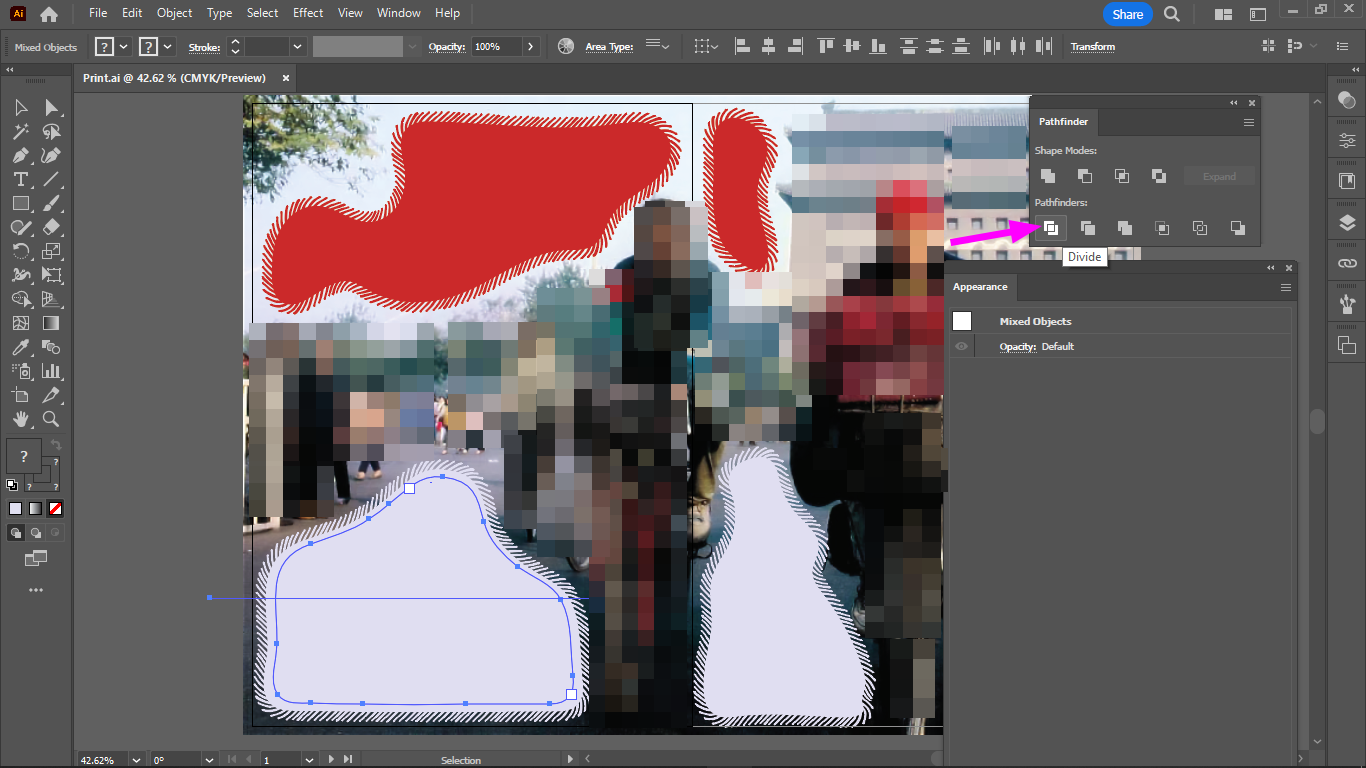This screenshot has width=1366, height=768.
Task: Select the Hand tool
Action: [x=20, y=419]
